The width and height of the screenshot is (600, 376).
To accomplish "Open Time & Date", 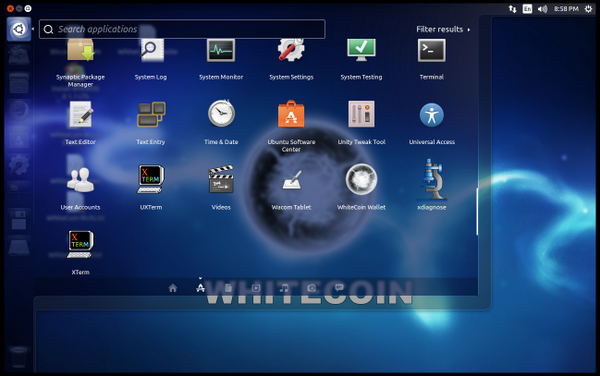I will coord(221,113).
